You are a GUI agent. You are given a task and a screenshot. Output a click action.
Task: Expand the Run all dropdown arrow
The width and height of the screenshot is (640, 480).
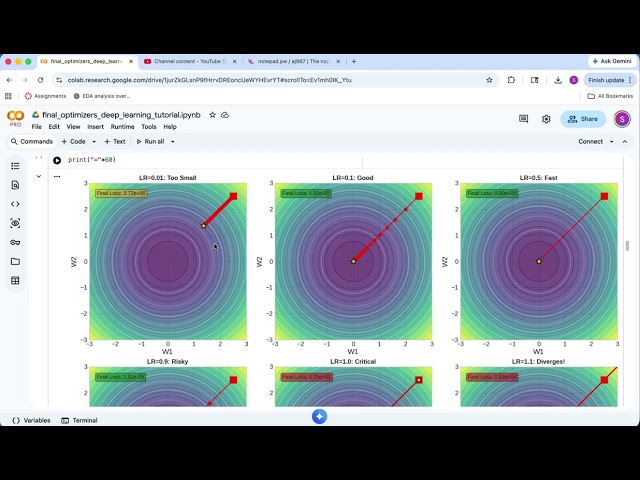pyautogui.click(x=173, y=142)
